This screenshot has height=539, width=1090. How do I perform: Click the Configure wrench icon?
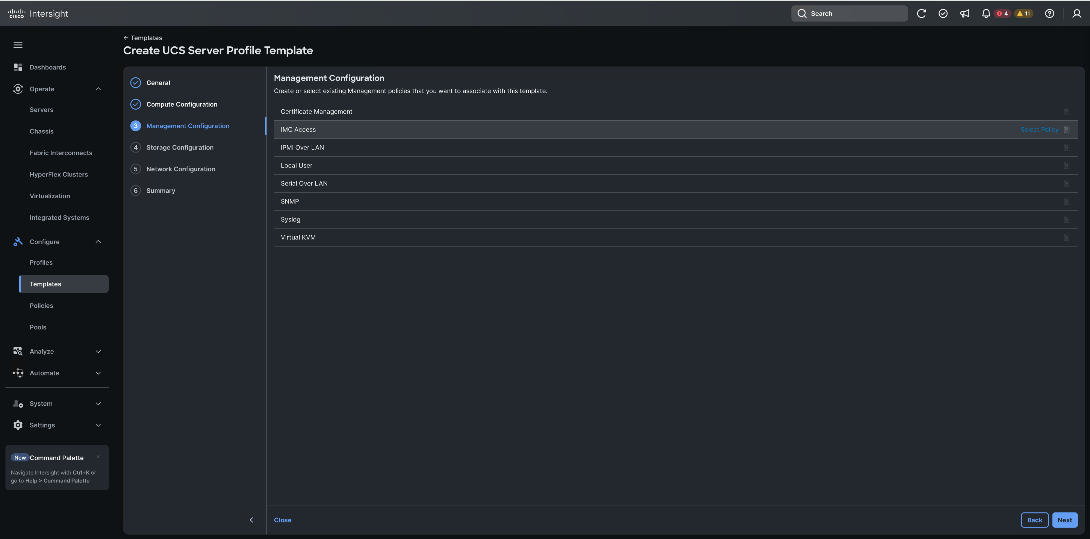click(18, 241)
